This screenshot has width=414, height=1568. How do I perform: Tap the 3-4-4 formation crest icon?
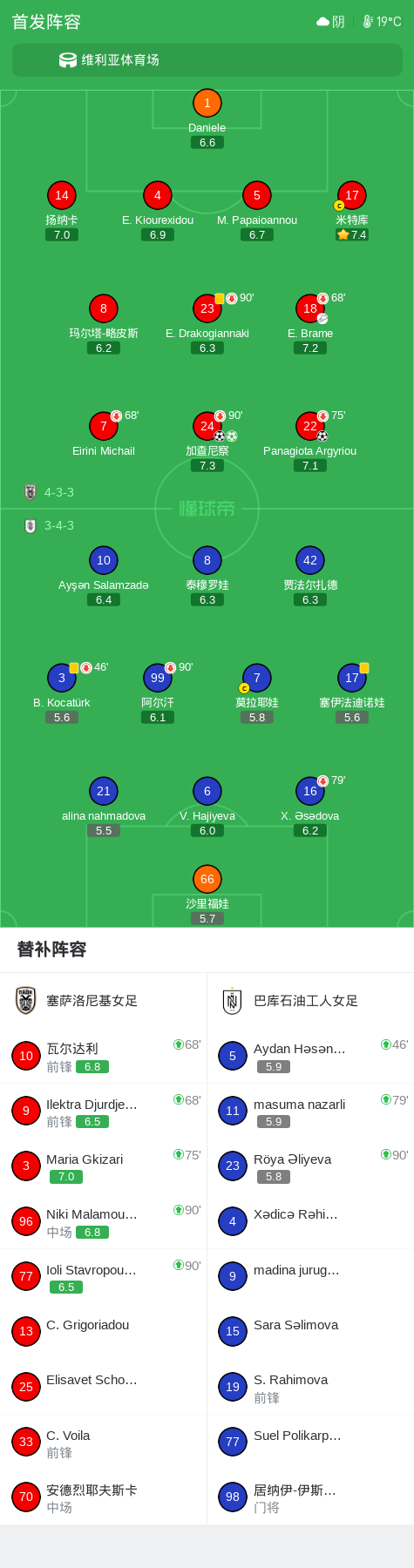(x=31, y=525)
